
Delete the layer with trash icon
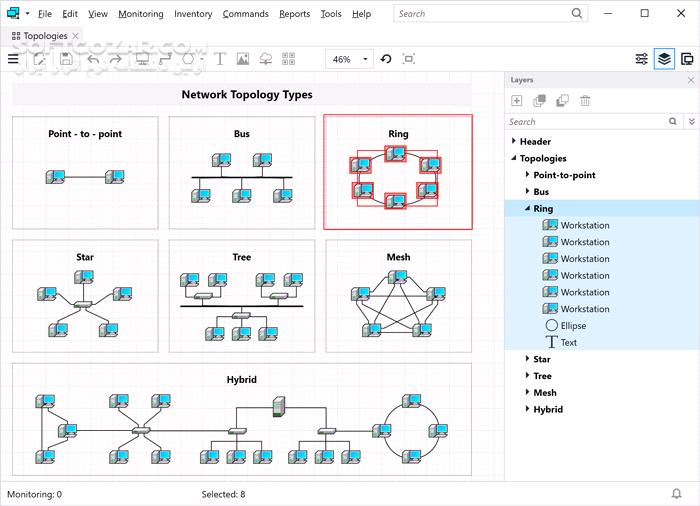tap(585, 101)
